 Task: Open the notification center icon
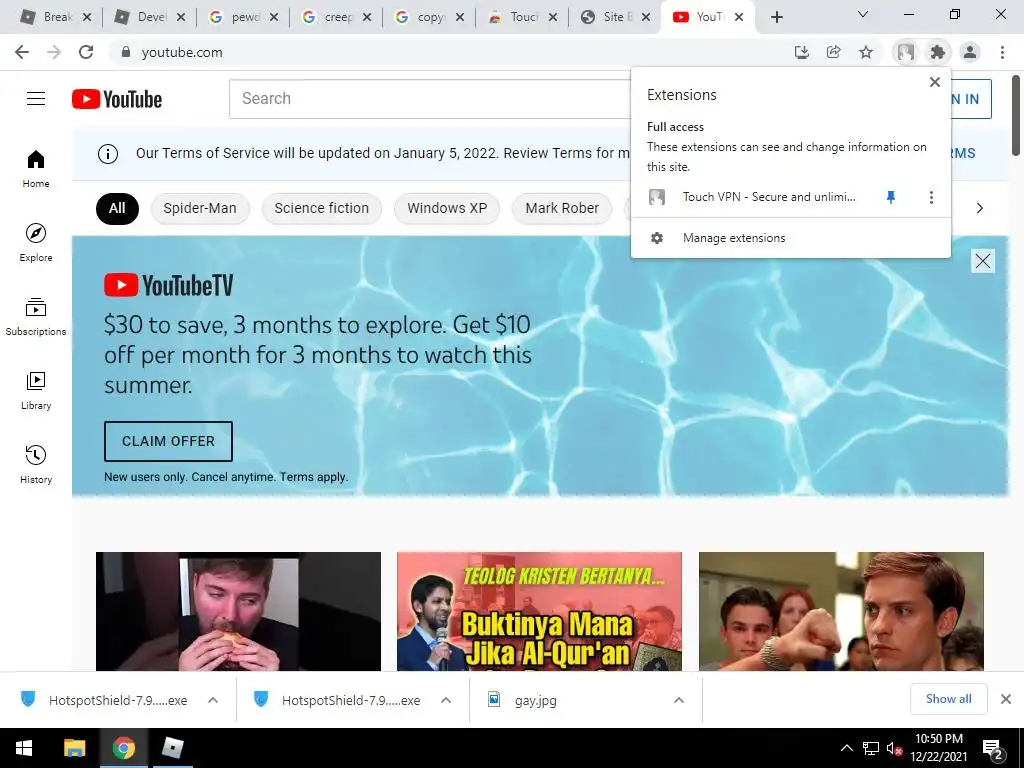click(x=993, y=749)
